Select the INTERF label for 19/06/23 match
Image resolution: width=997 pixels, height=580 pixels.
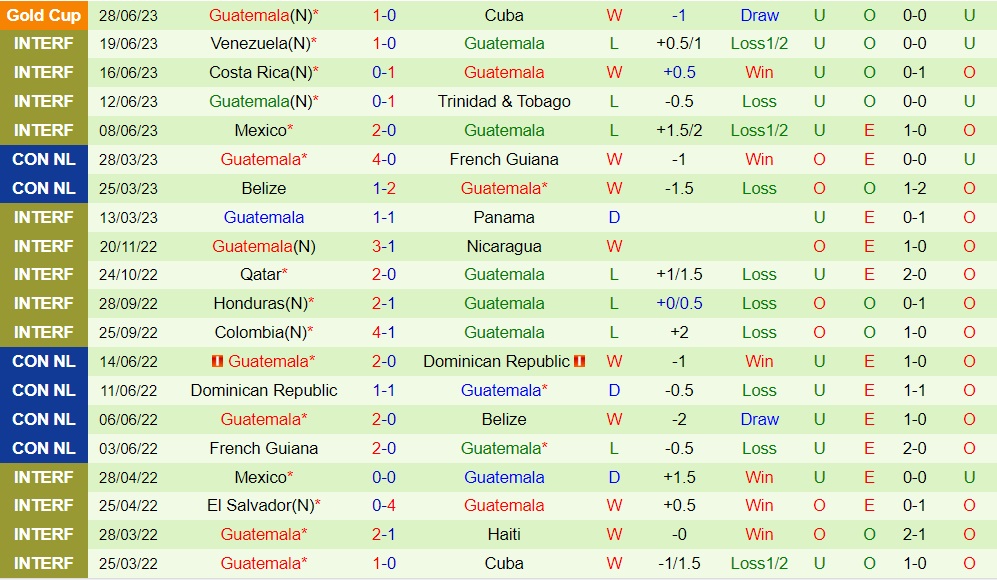pyautogui.click(x=44, y=43)
